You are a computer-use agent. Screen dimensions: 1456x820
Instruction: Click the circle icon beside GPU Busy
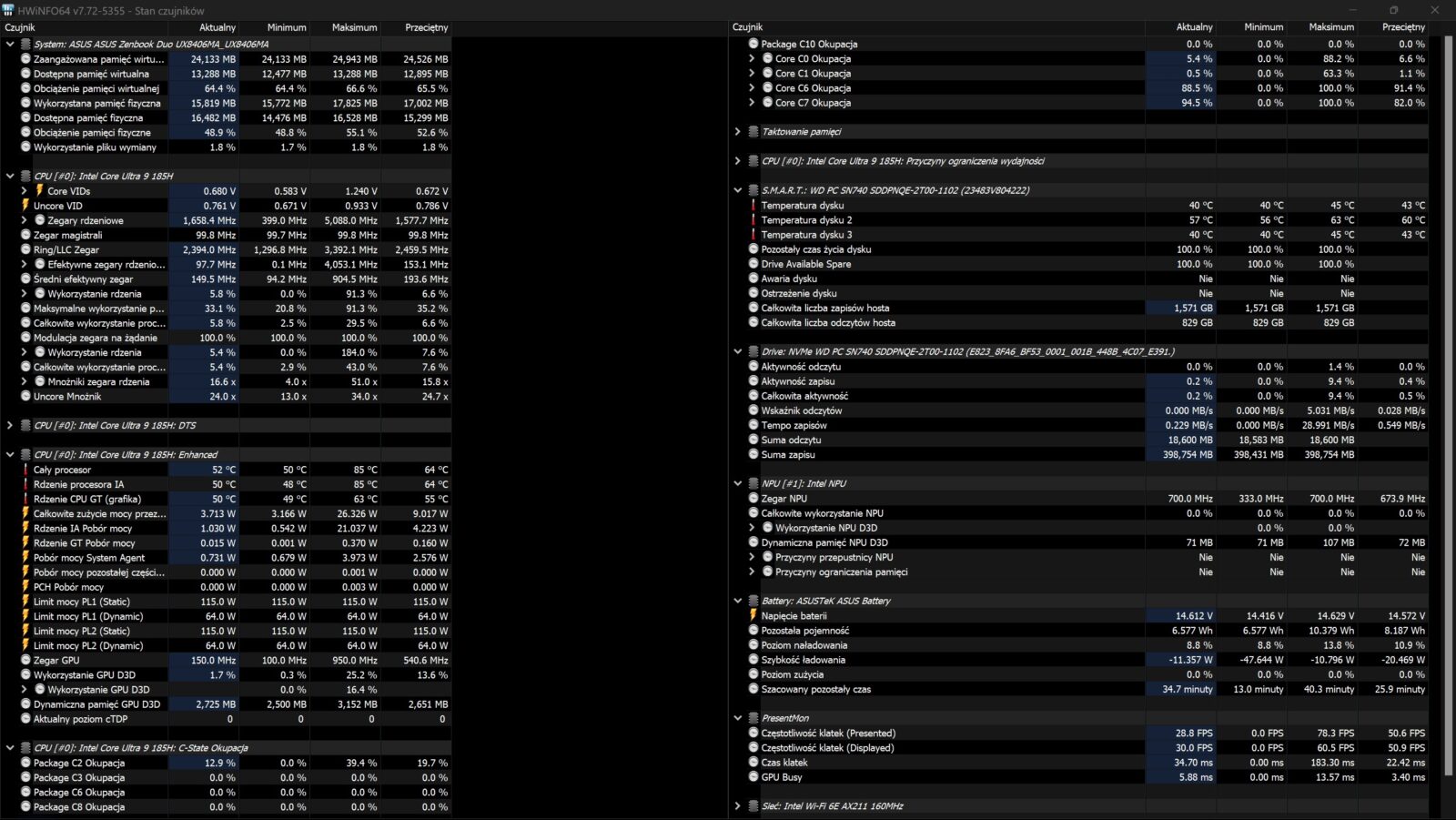753,777
